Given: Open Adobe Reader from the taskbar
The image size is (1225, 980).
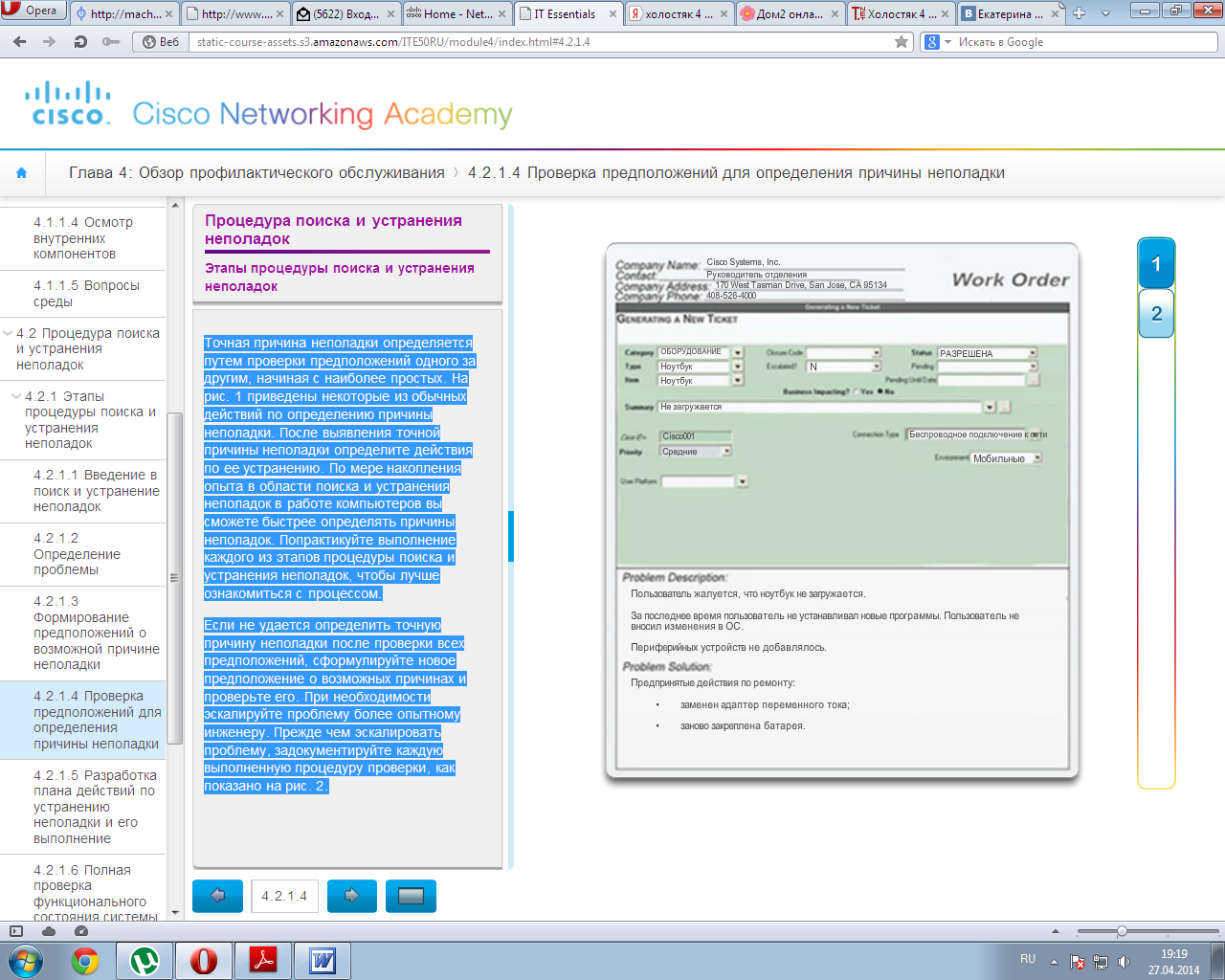Looking at the screenshot, I should tap(263, 961).
